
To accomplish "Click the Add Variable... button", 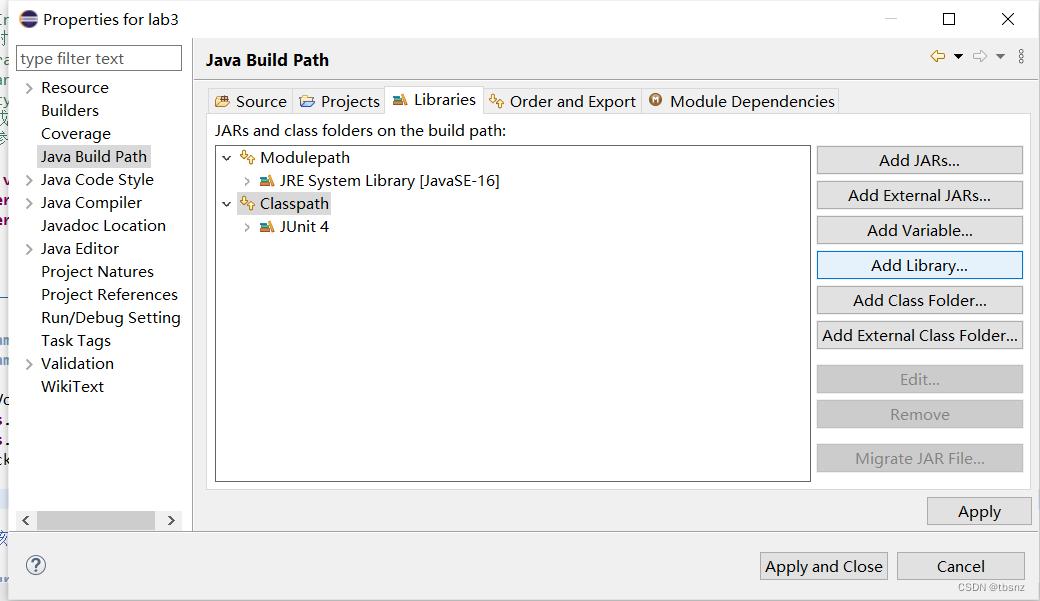I will (919, 230).
